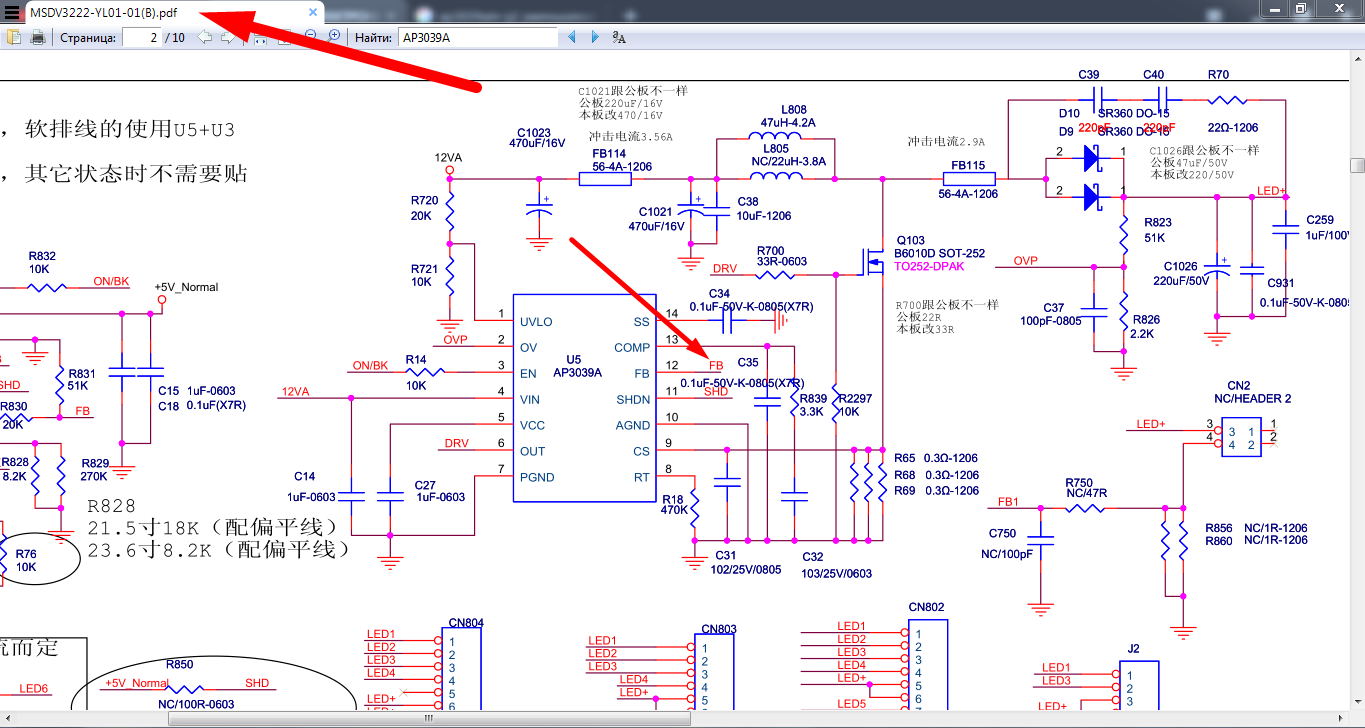Click the COMP pin name on U5

coord(632,348)
